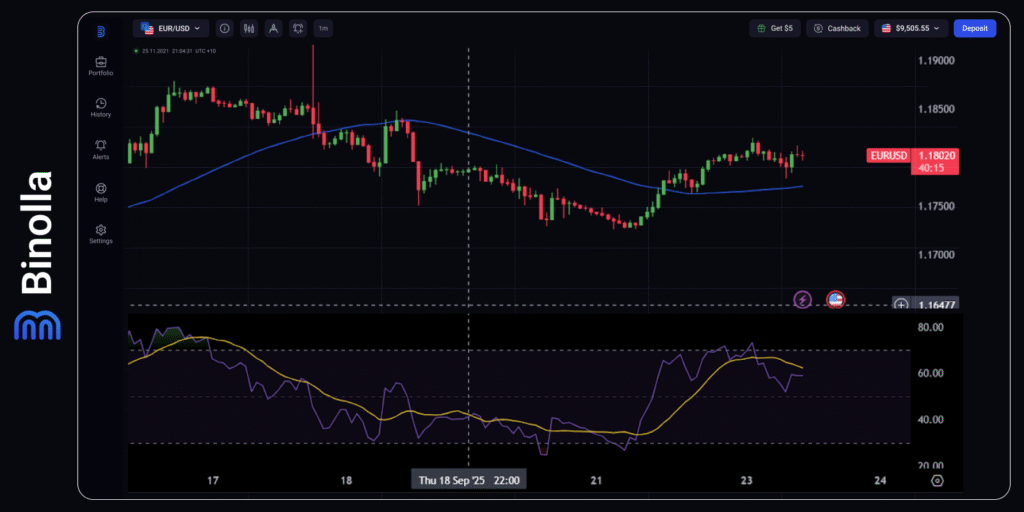1024x512 pixels.
Task: Open the trade History panel
Action: pyautogui.click(x=101, y=104)
